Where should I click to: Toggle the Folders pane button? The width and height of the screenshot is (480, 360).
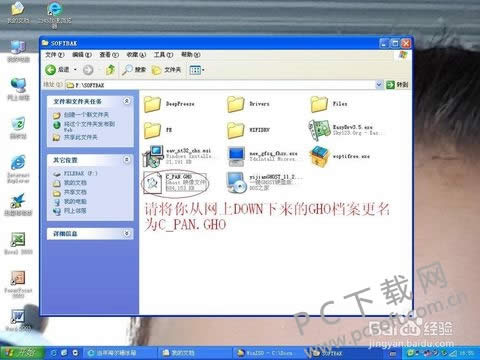point(166,70)
